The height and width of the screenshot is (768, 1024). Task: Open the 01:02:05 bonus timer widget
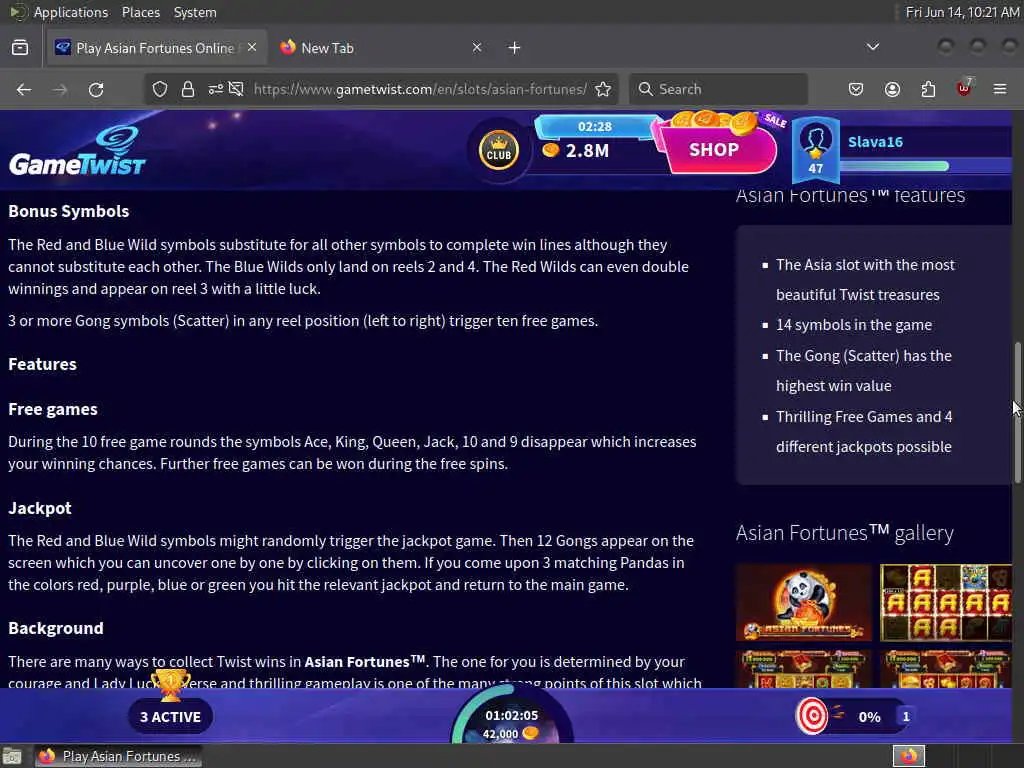click(x=511, y=717)
